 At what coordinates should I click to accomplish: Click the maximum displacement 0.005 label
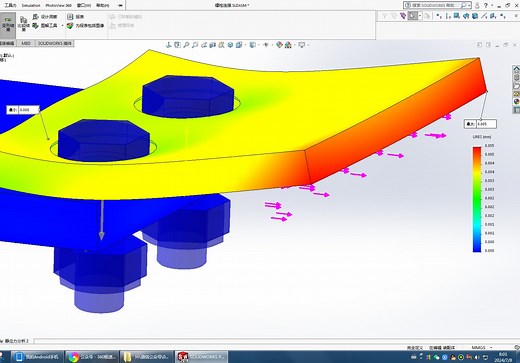(480, 124)
